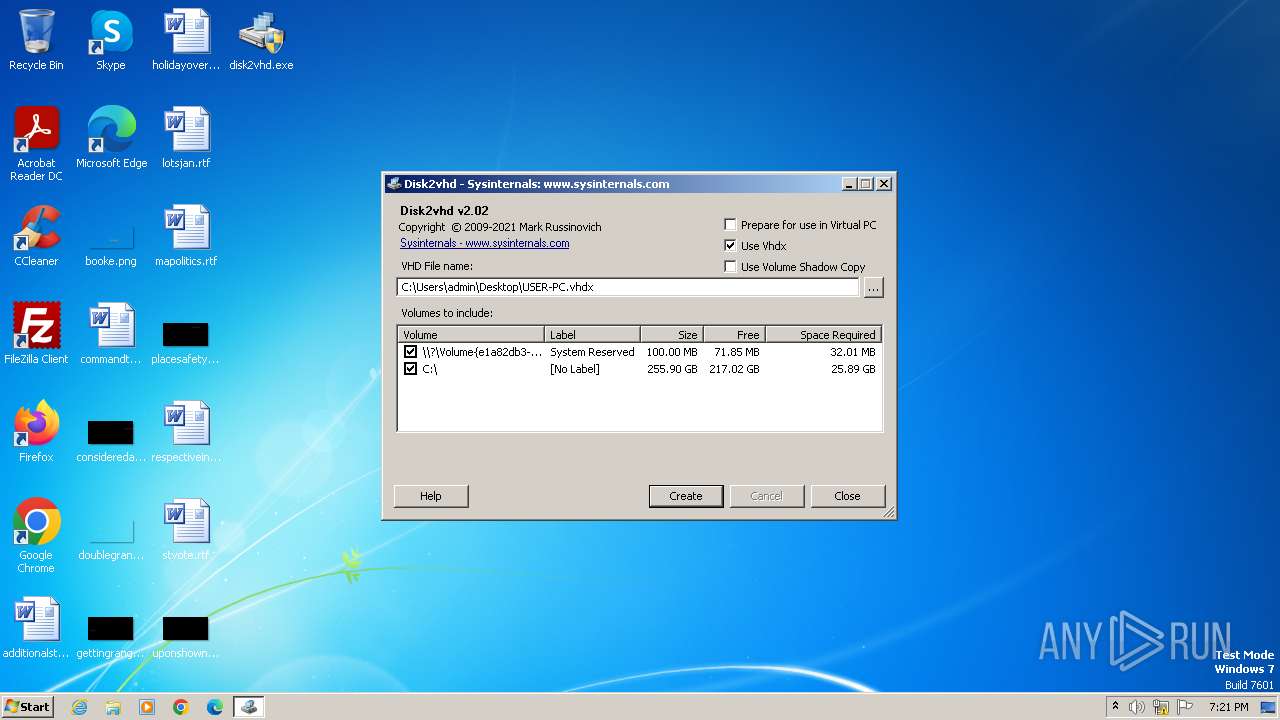Image resolution: width=1280 pixels, height=720 pixels.
Task: Sort by the Volume column header
Action: (471, 335)
